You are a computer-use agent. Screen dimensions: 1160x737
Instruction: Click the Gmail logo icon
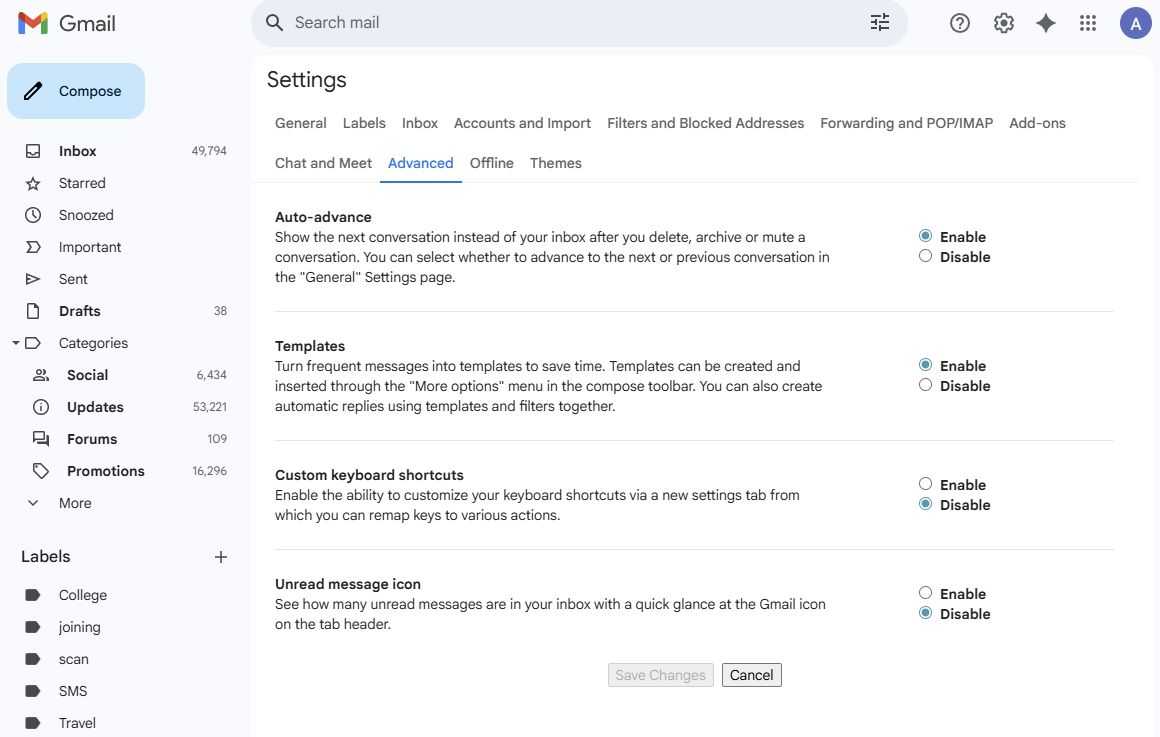(33, 23)
